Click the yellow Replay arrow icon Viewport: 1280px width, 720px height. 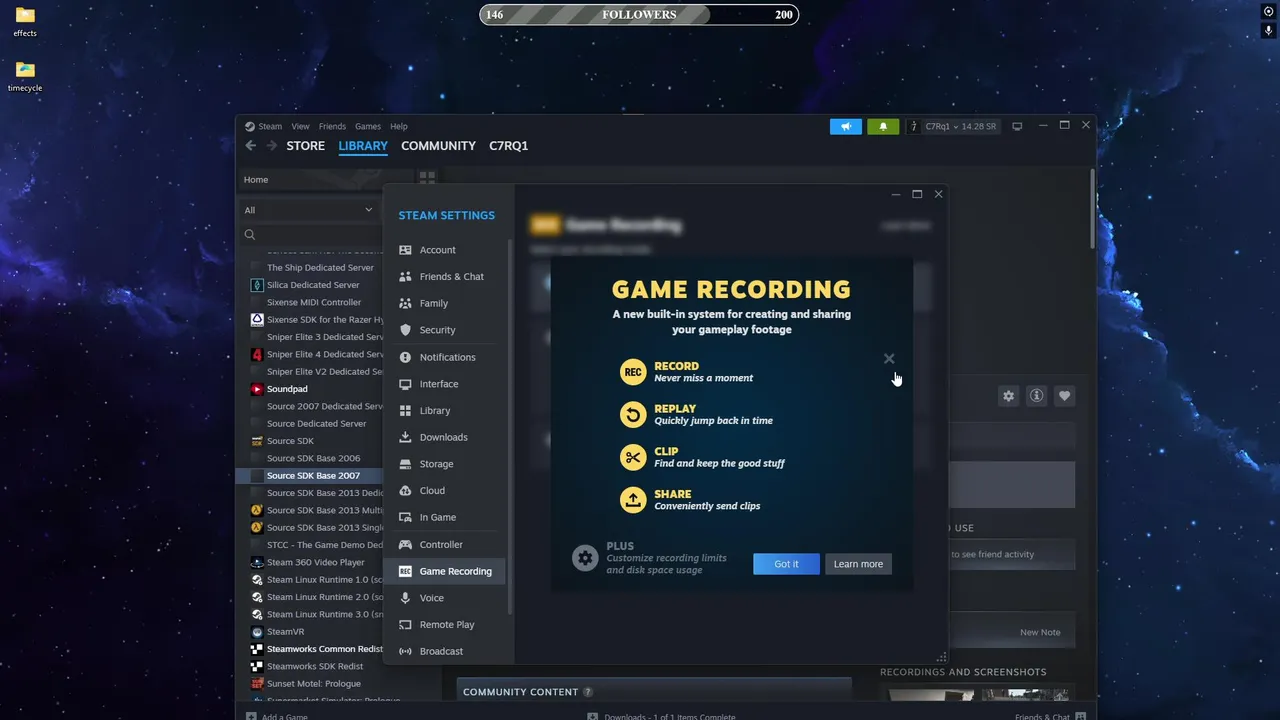633,414
